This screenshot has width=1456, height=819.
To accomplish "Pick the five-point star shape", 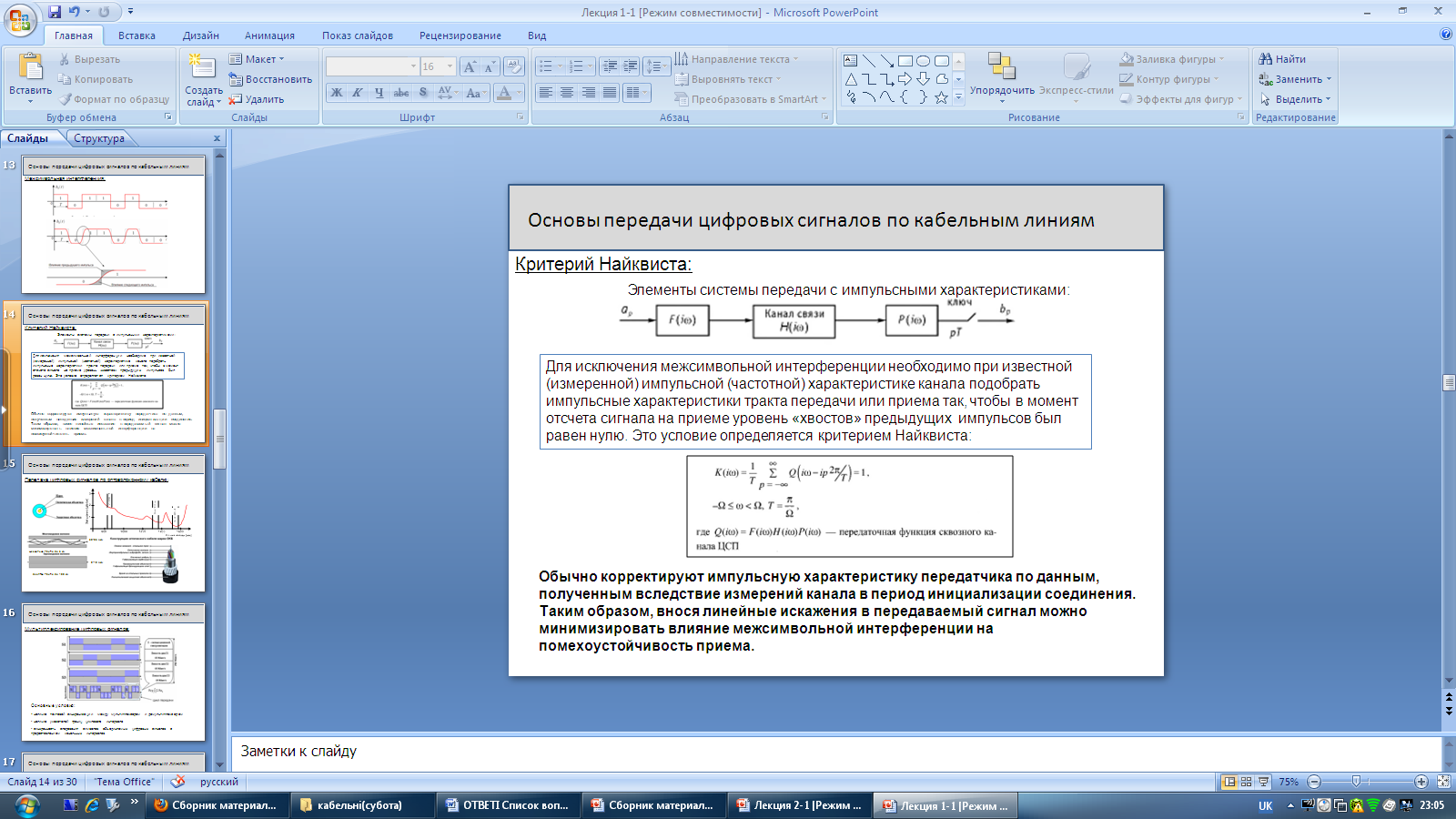I will pos(941,97).
